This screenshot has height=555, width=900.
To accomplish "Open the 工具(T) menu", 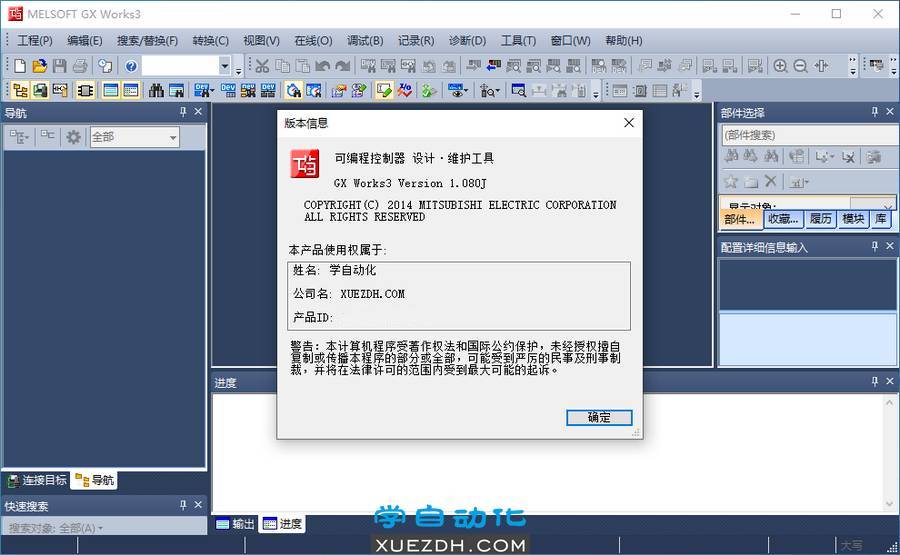I will click(518, 41).
